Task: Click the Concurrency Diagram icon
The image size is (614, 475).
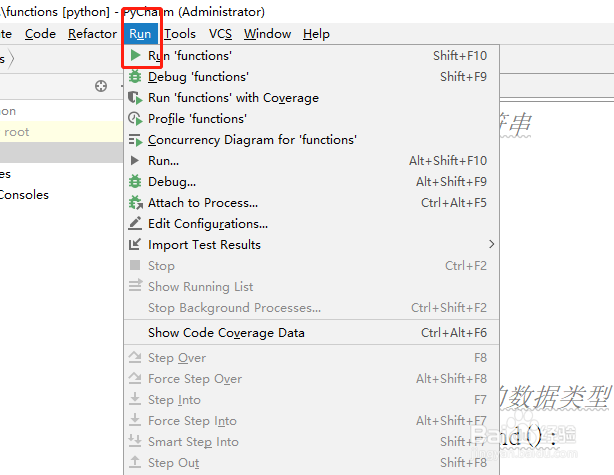Action: [135, 140]
